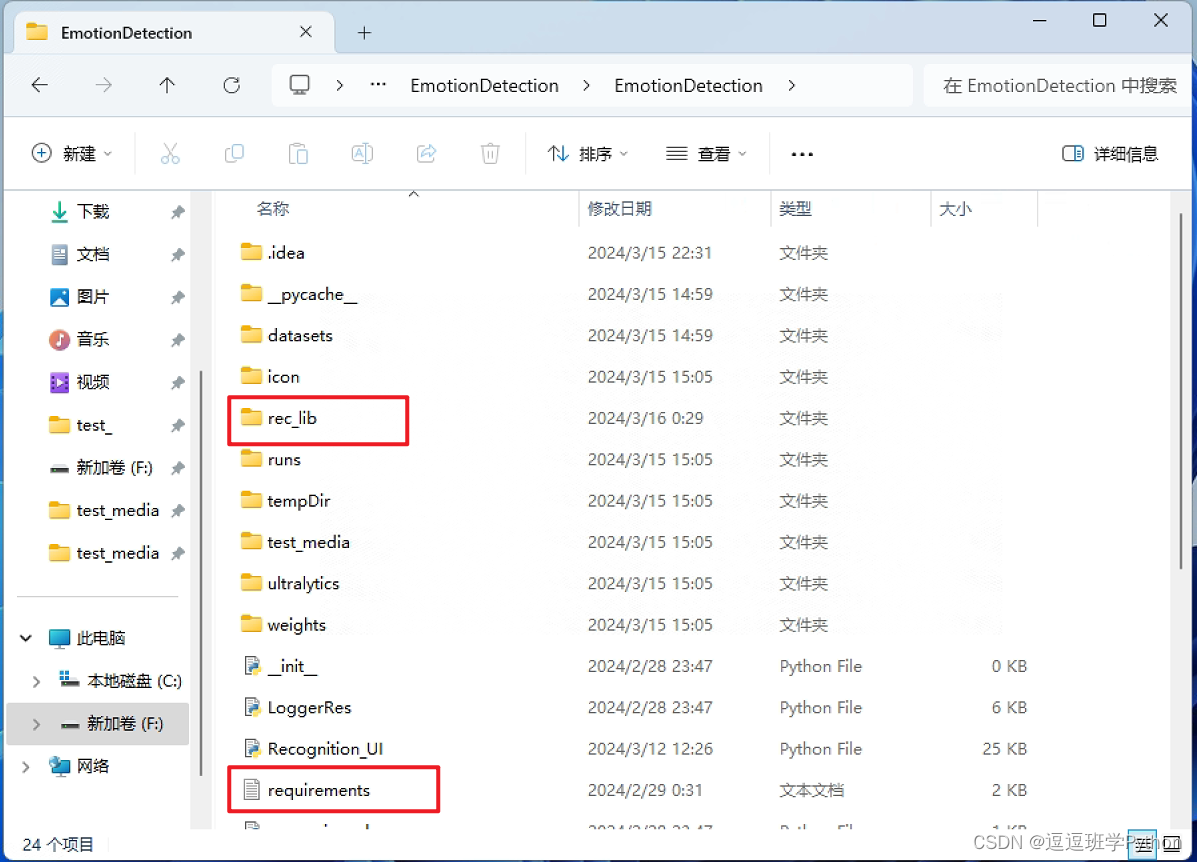The height and width of the screenshot is (862, 1197).
Task: Open the 查看 view dropdown
Action: coord(706,153)
